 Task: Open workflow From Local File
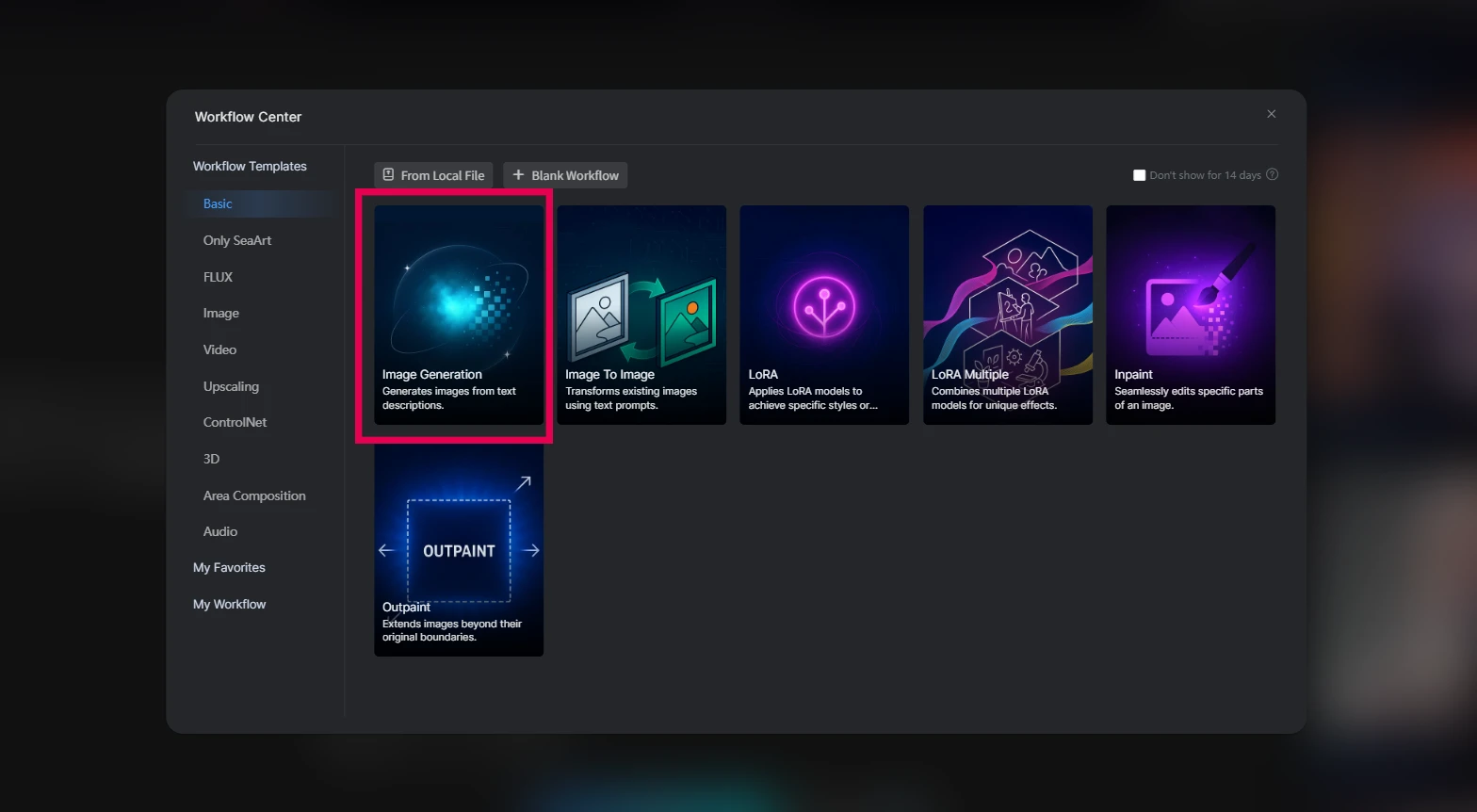pyautogui.click(x=433, y=175)
